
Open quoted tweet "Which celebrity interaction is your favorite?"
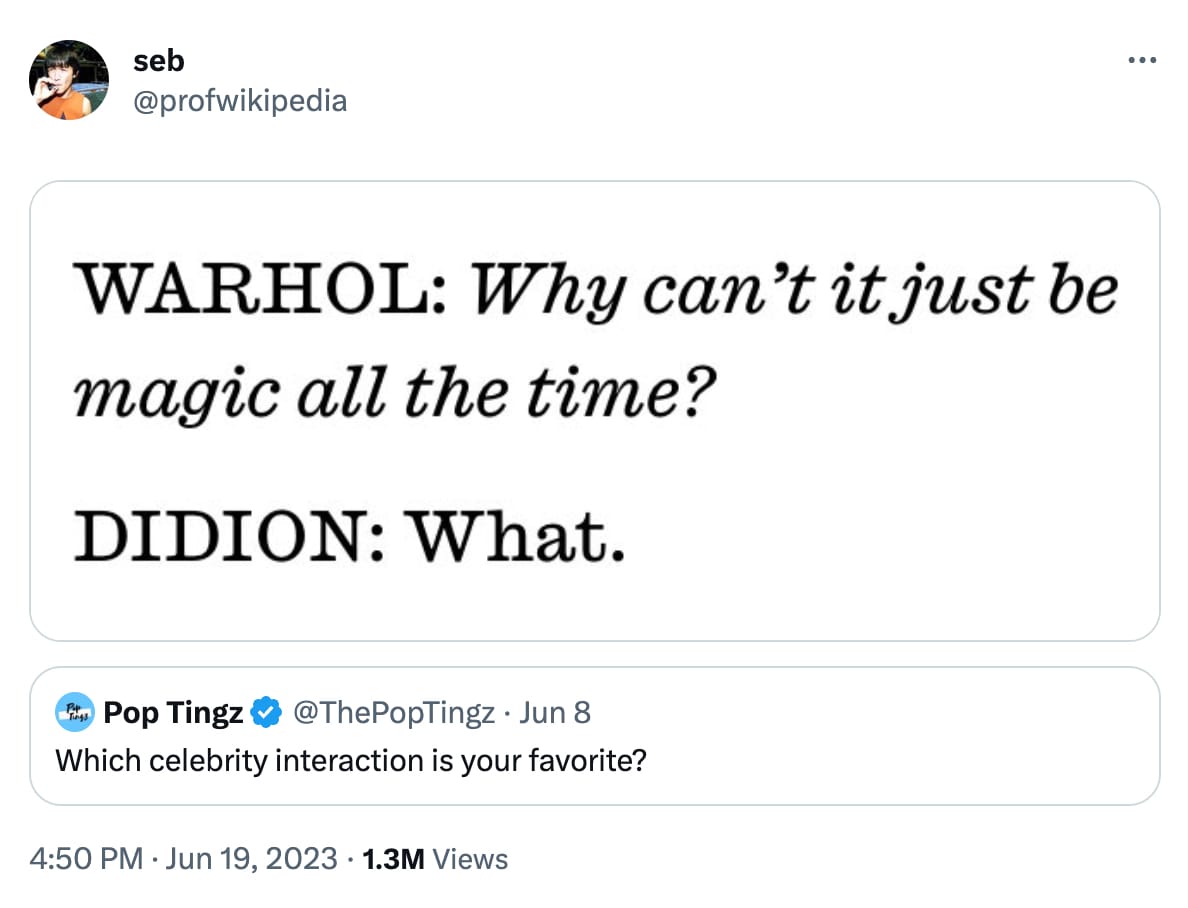350,761
